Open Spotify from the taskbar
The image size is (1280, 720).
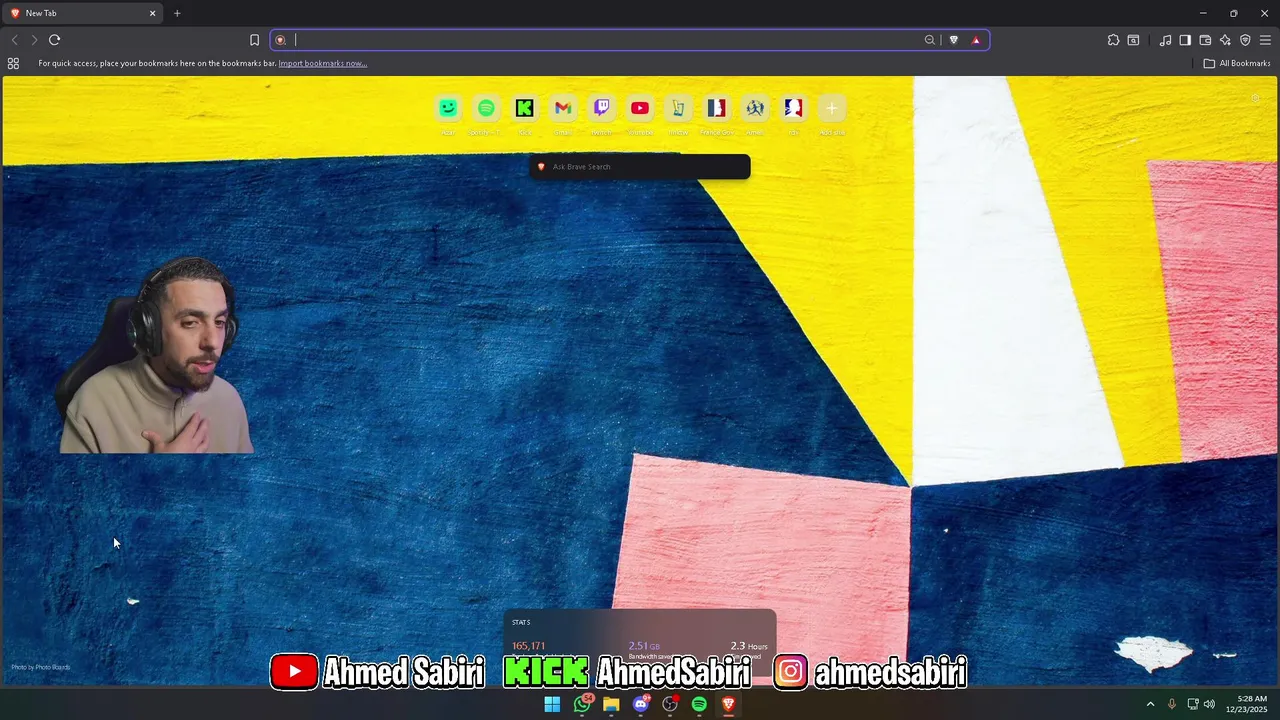(x=699, y=704)
